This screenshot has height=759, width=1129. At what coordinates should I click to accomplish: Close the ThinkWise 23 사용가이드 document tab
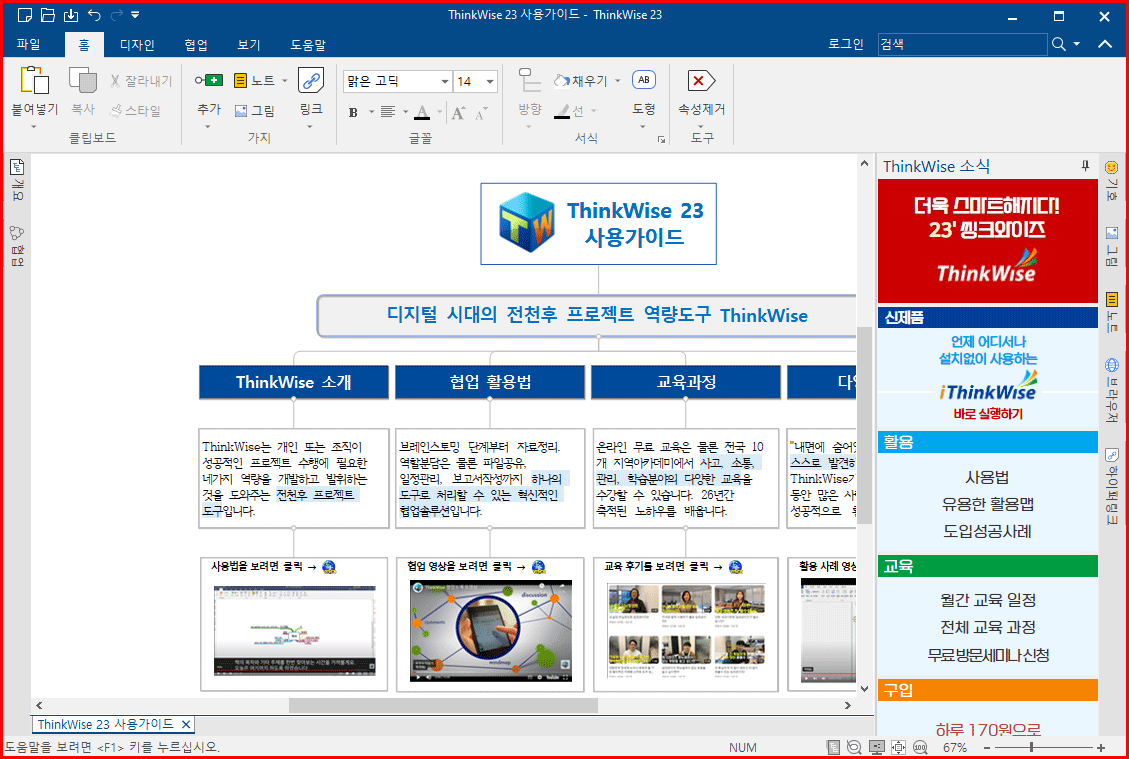pos(186,724)
